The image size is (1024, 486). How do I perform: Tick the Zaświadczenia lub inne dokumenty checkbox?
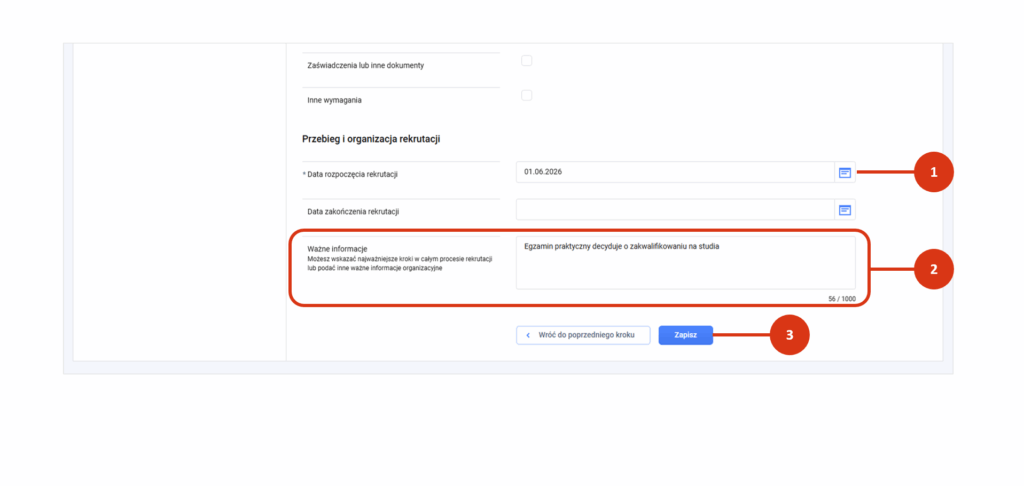click(x=527, y=61)
